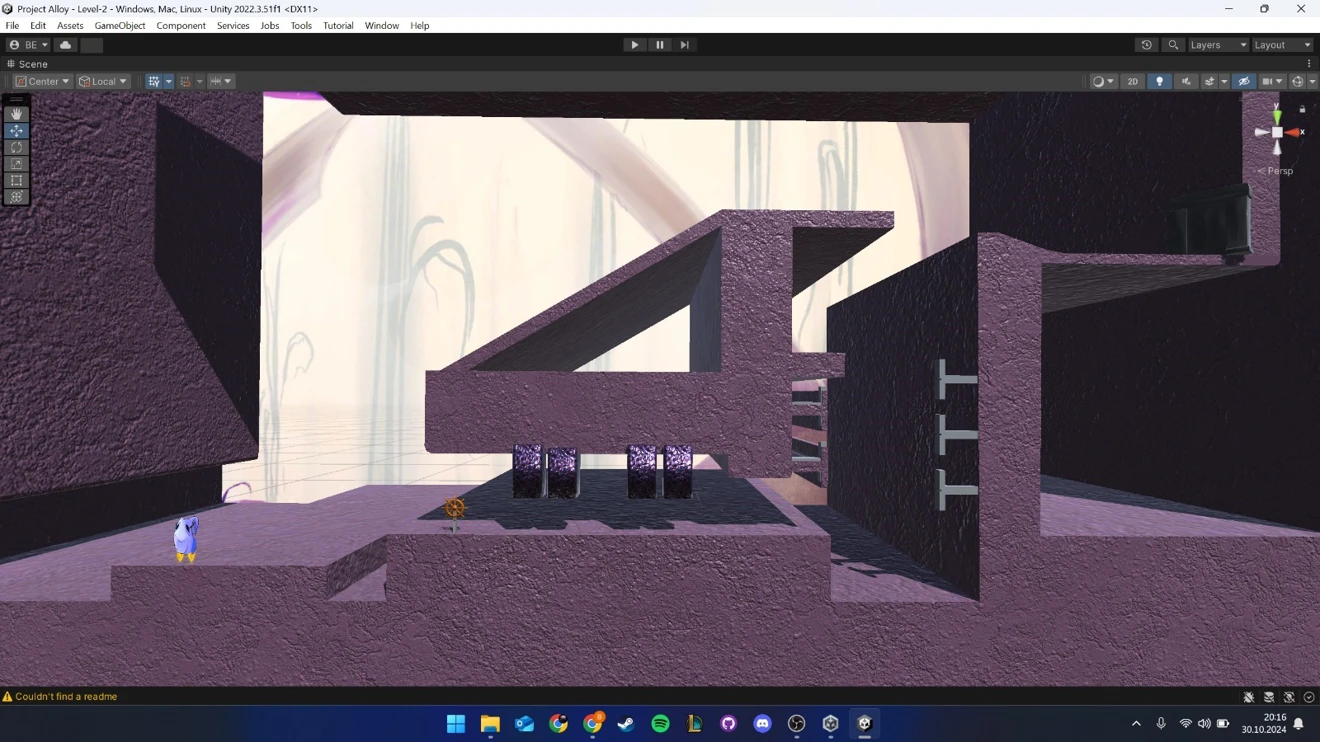Image resolution: width=1320 pixels, height=742 pixels.
Task: Expand the Center pivot mode dropdown
Action: [42, 82]
